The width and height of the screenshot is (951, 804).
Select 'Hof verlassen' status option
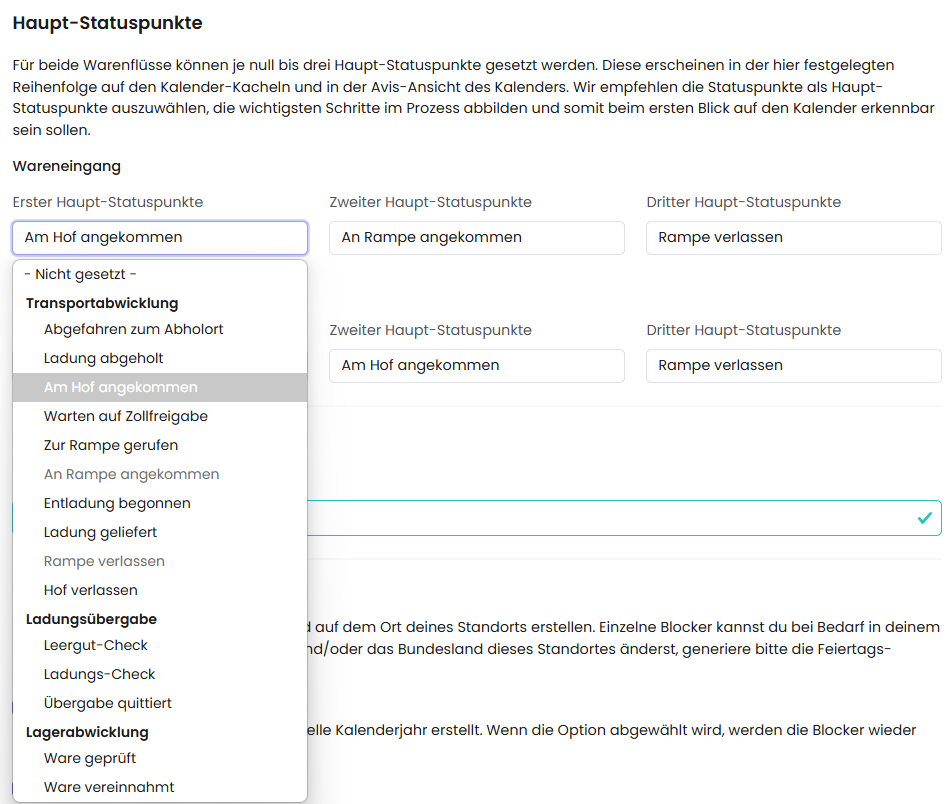coord(90,590)
